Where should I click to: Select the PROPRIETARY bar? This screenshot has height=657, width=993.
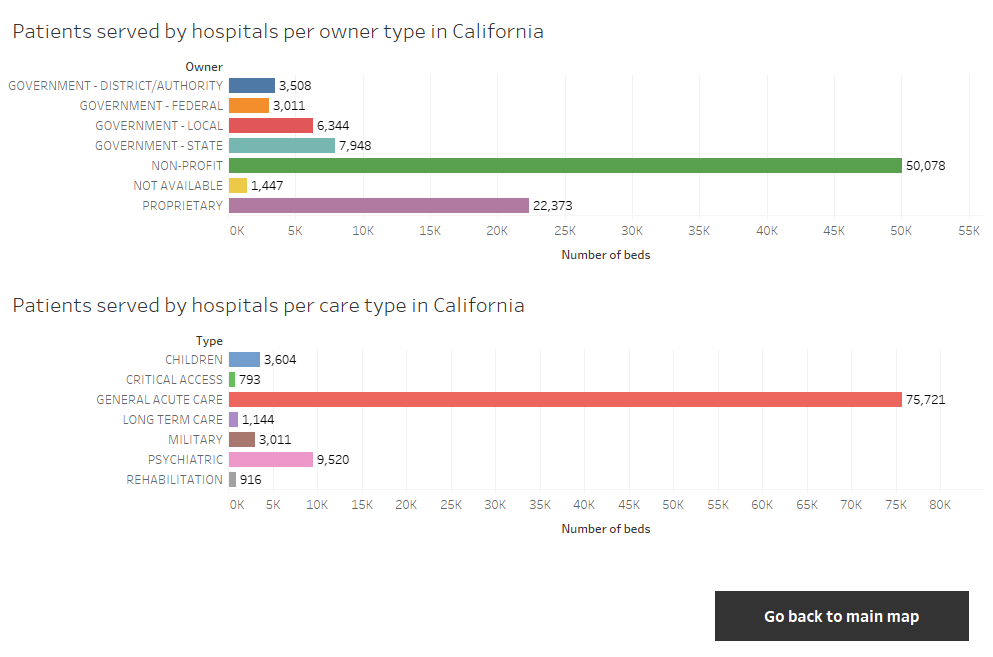point(380,205)
